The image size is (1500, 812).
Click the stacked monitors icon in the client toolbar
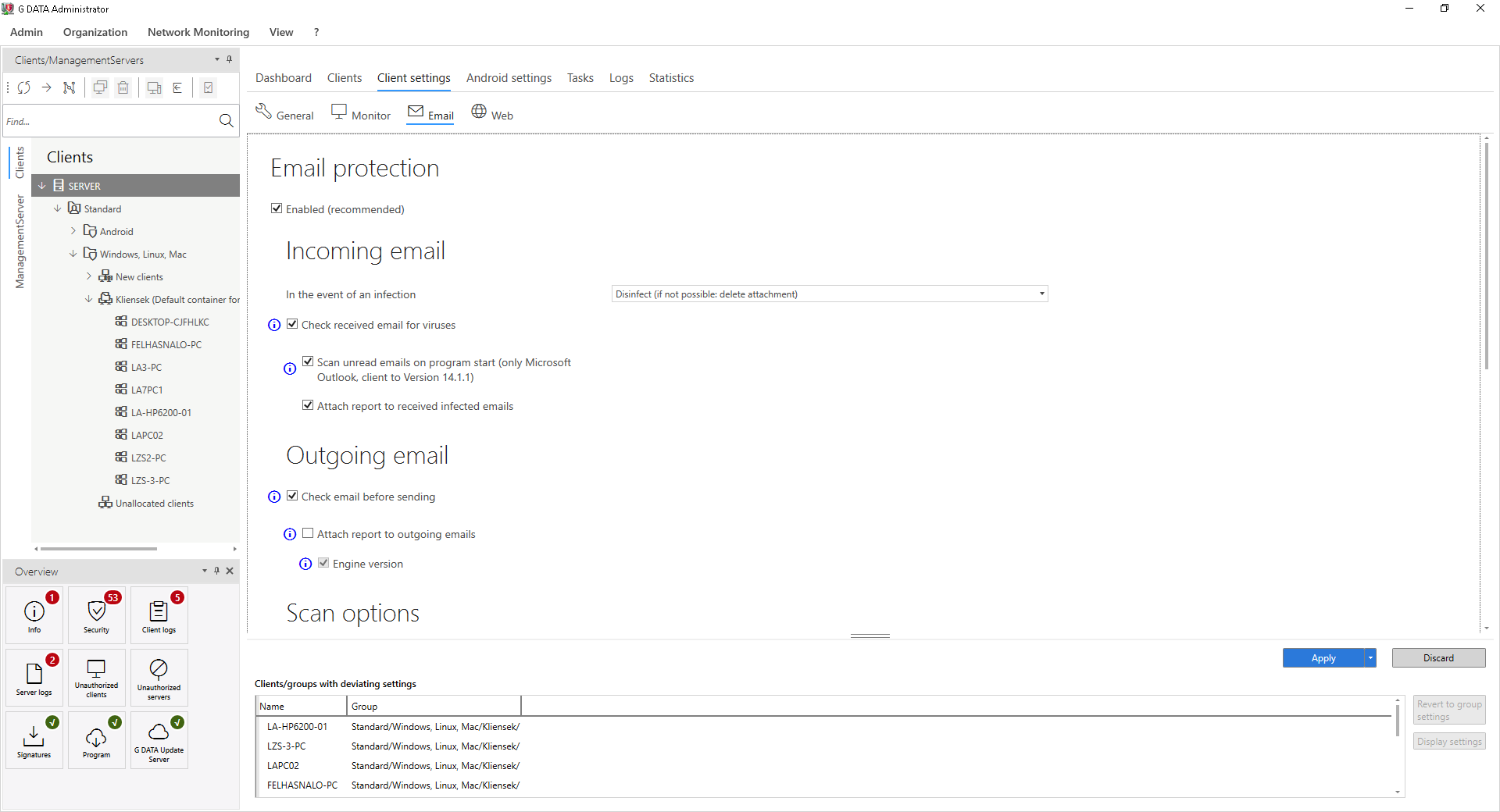point(100,87)
